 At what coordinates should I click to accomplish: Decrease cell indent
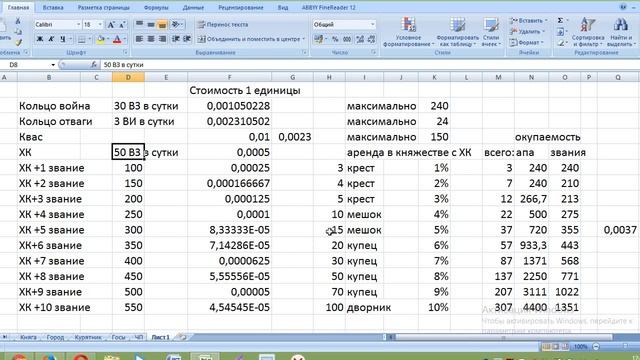(176, 39)
